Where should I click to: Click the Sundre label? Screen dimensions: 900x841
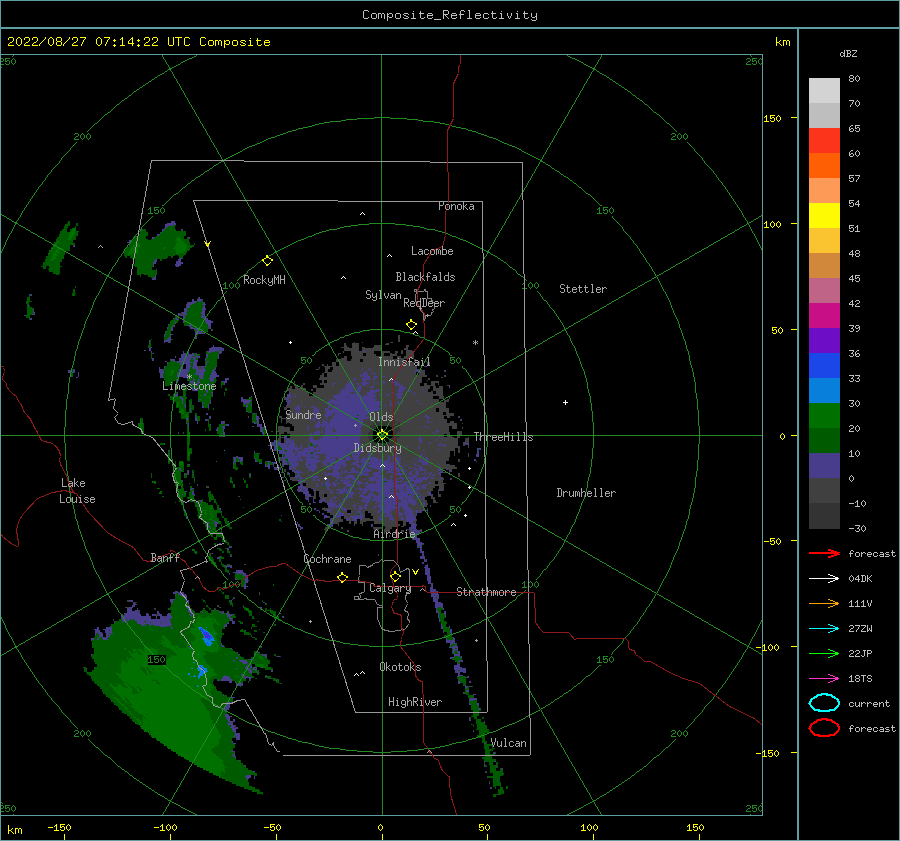pos(303,414)
